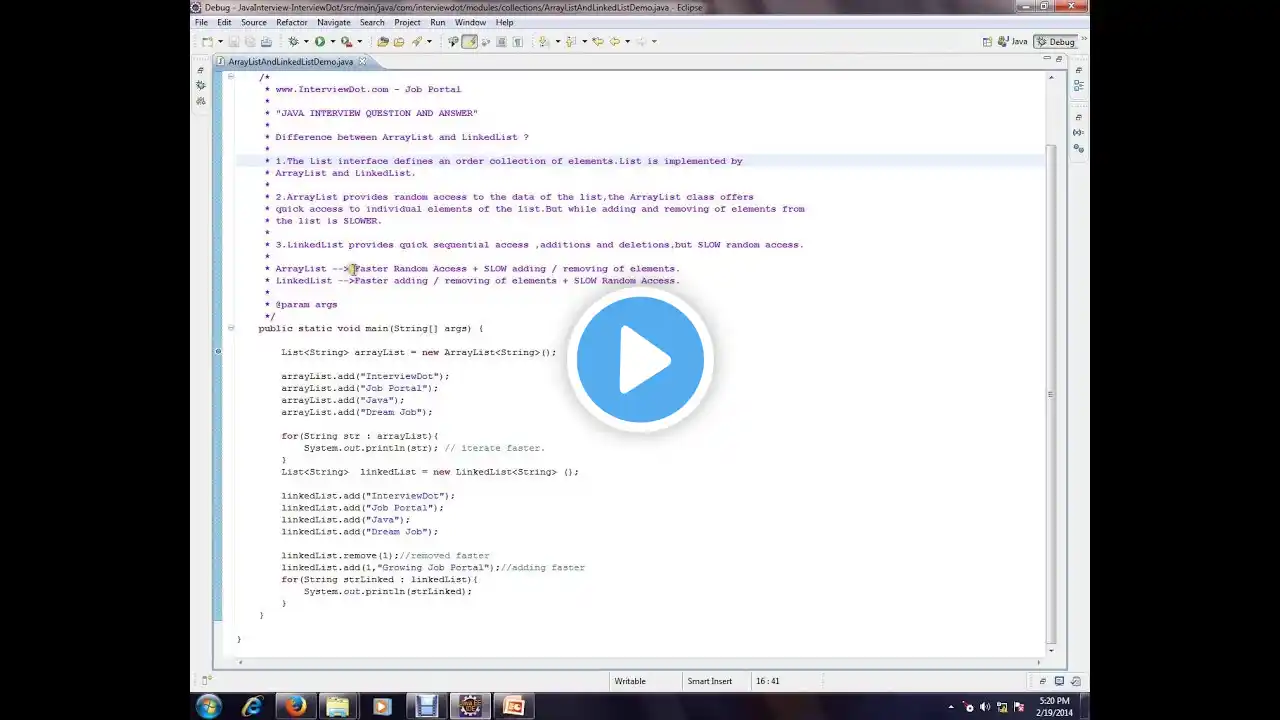Collapse the main method fold marker
The width and height of the screenshot is (1280, 720).
pyautogui.click(x=231, y=328)
